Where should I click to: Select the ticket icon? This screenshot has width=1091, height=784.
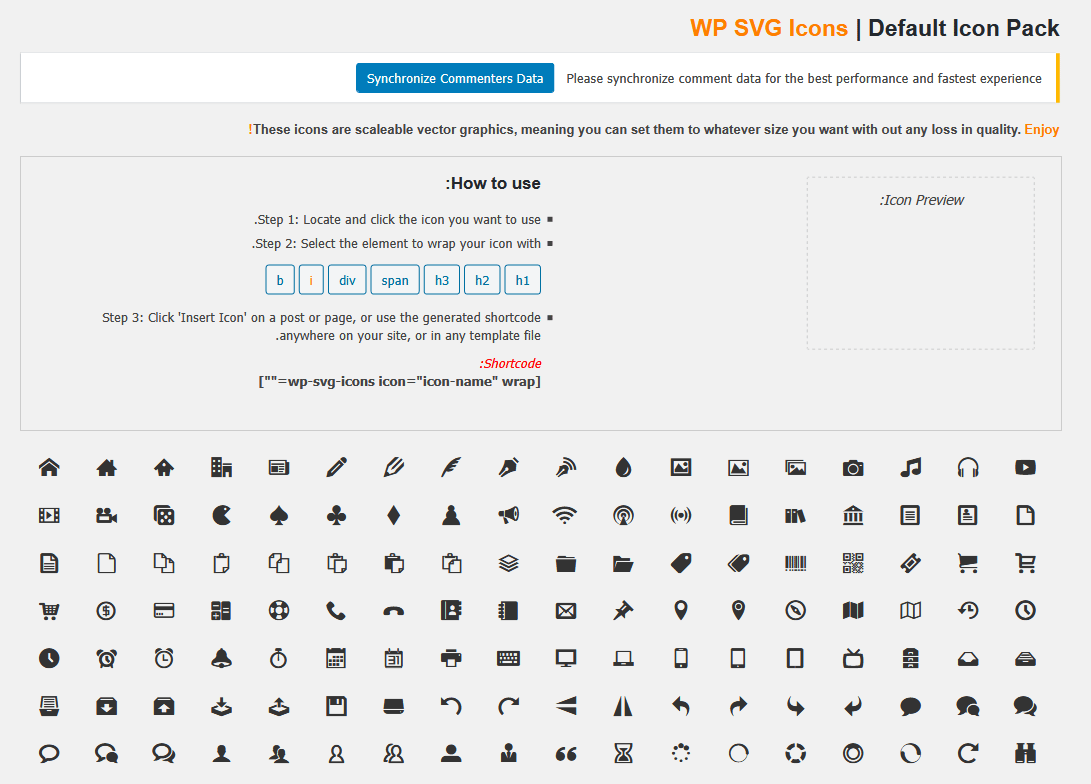pos(910,563)
